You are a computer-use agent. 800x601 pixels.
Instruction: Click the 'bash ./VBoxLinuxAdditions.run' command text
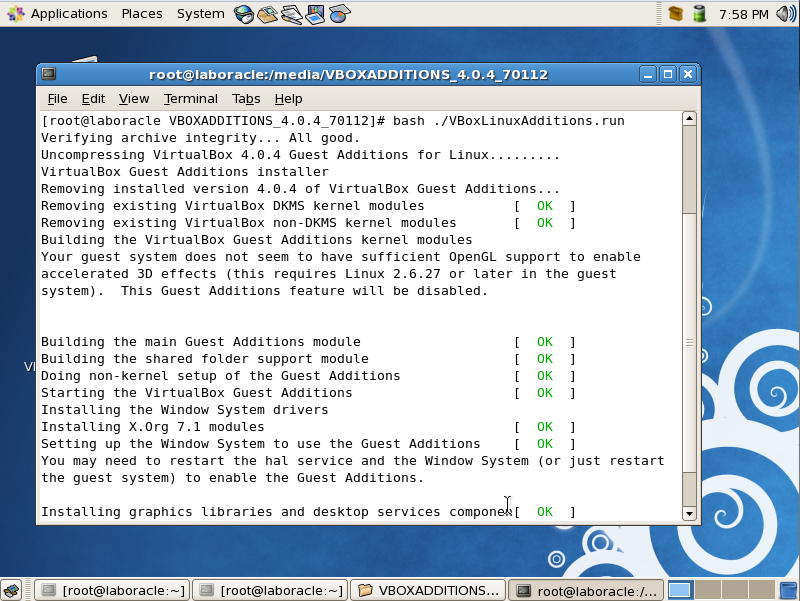(508, 121)
